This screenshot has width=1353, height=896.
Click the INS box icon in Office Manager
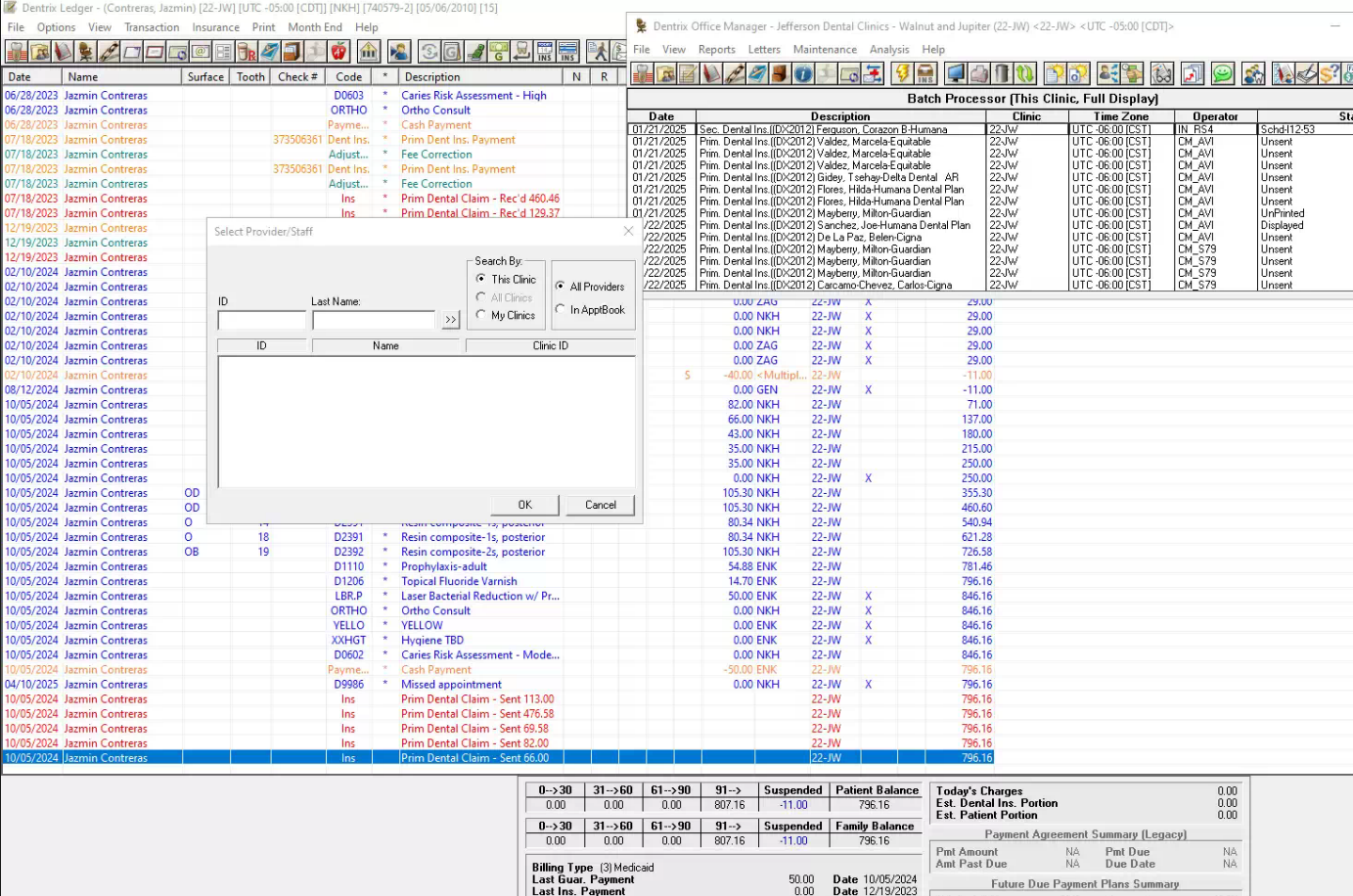(x=925, y=73)
